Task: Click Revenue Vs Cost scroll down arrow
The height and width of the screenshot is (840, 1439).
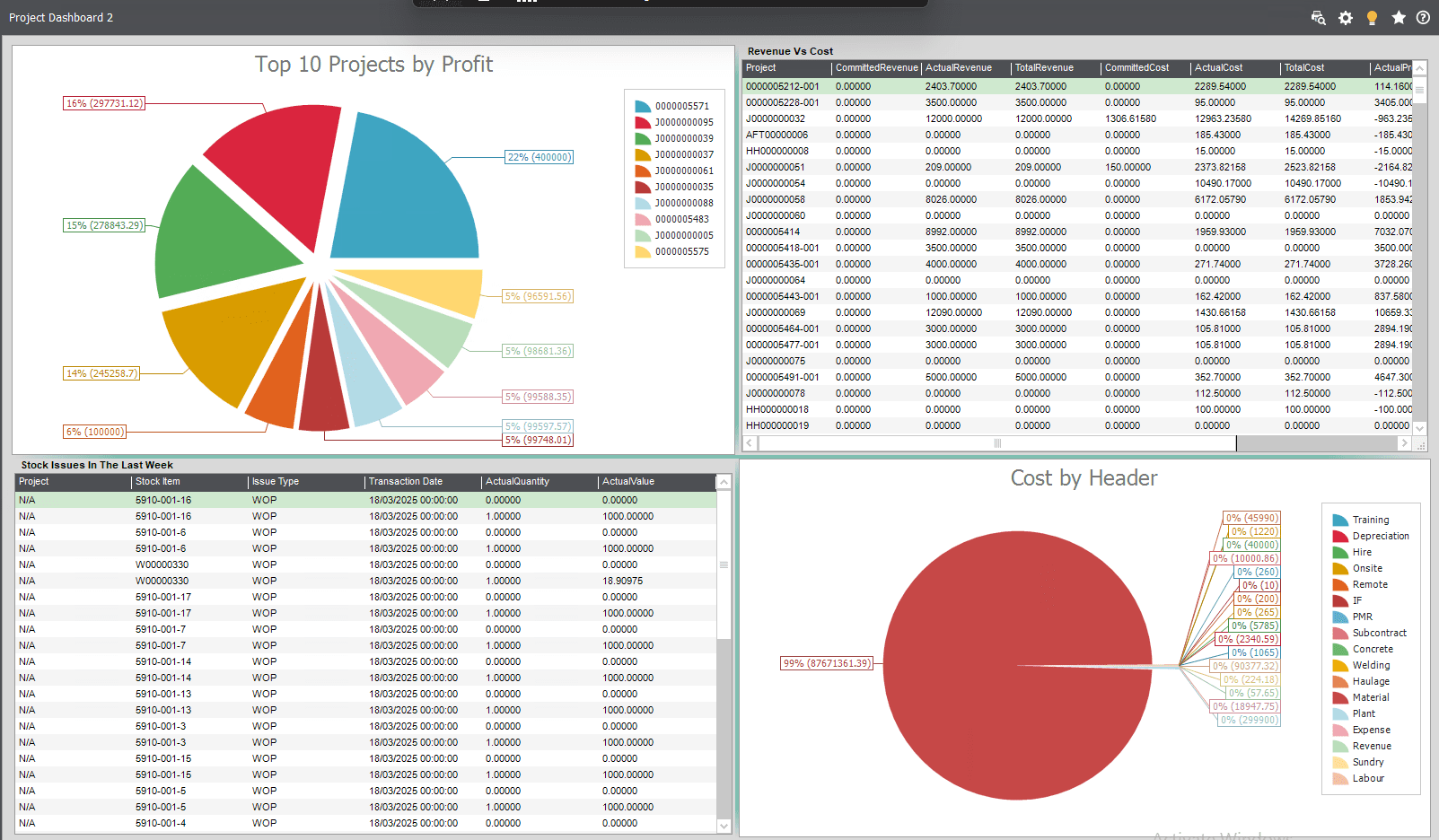Action: pyautogui.click(x=1420, y=429)
